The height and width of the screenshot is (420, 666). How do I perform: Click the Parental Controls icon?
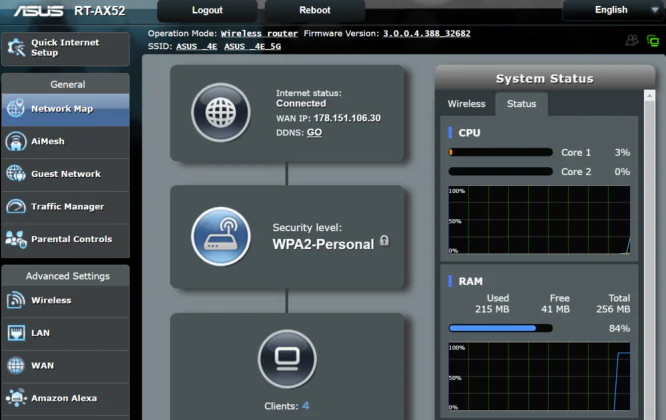coord(16,239)
